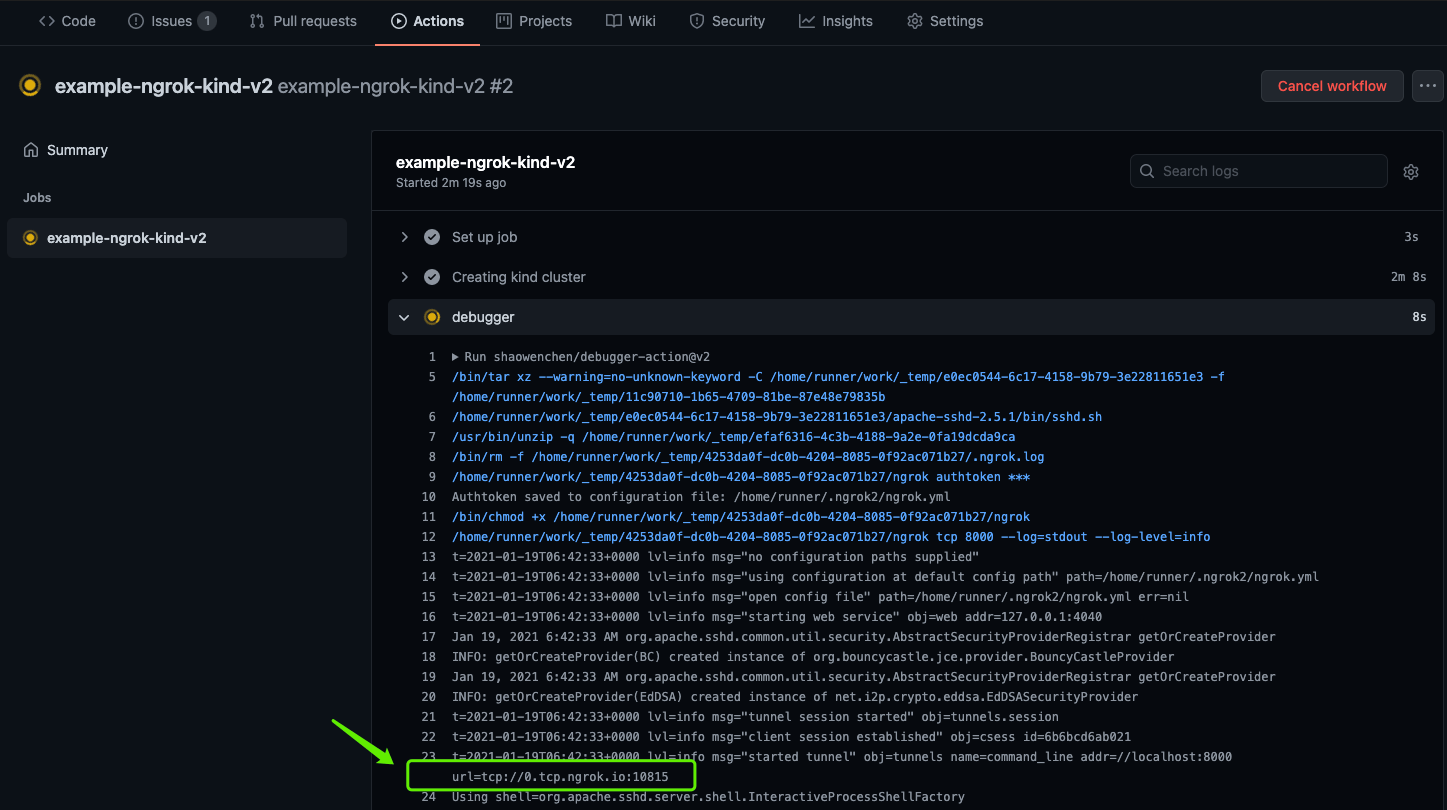Click log line number 24
Image resolution: width=1447 pixels, height=810 pixels.
click(429, 797)
